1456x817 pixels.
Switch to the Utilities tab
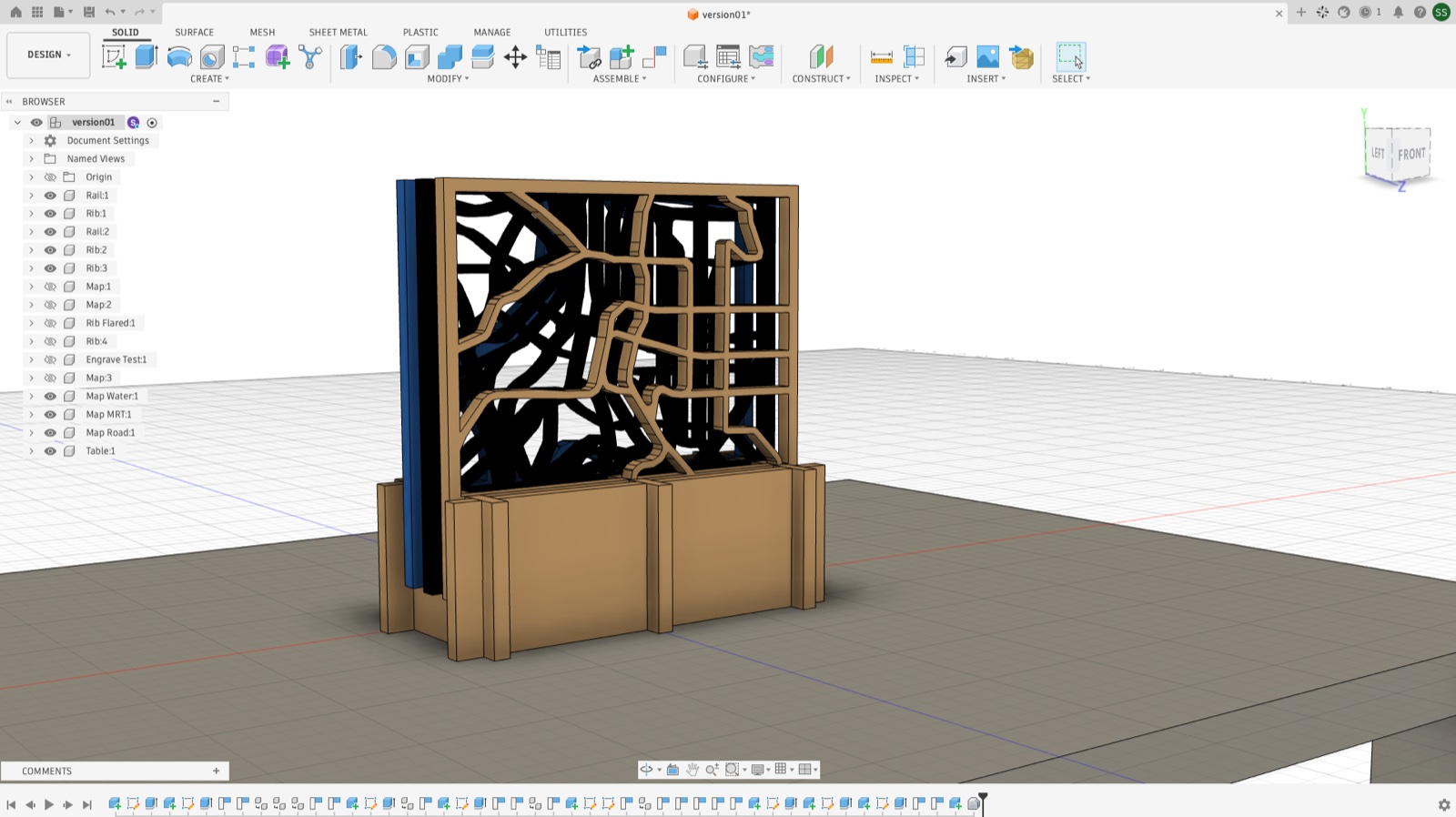[x=566, y=32]
